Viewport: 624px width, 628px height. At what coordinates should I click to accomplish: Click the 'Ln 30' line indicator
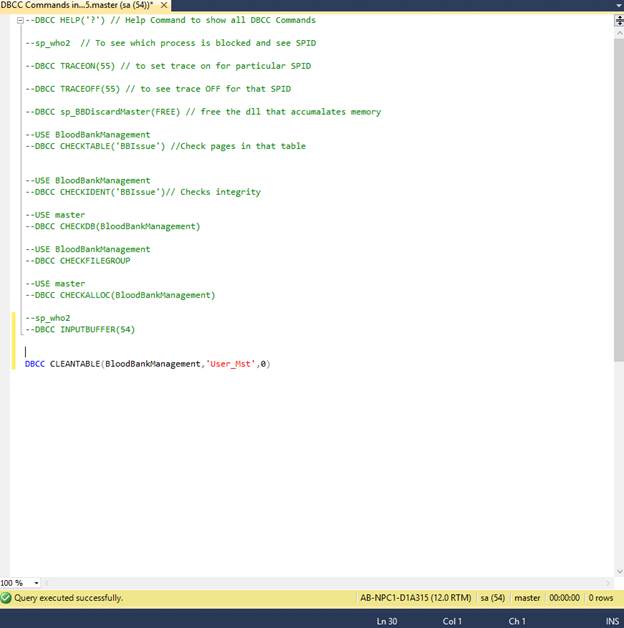click(x=386, y=621)
